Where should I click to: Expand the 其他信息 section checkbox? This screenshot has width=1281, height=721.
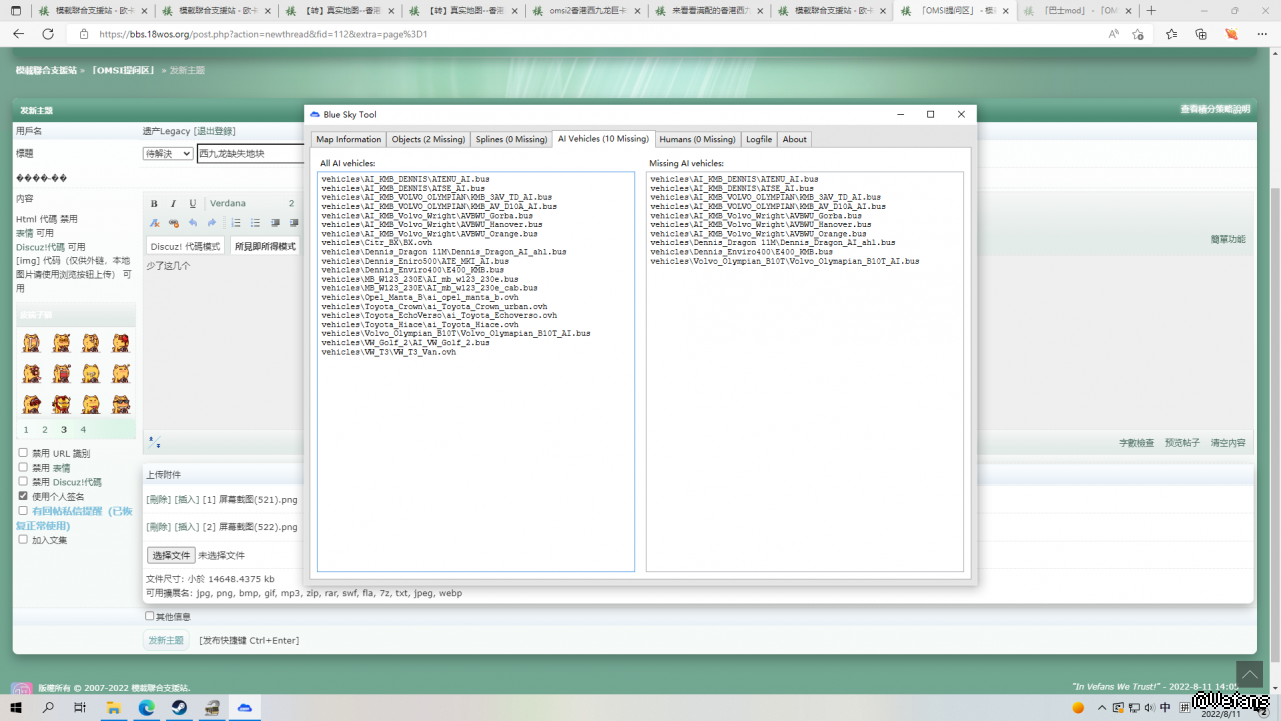[x=150, y=616]
